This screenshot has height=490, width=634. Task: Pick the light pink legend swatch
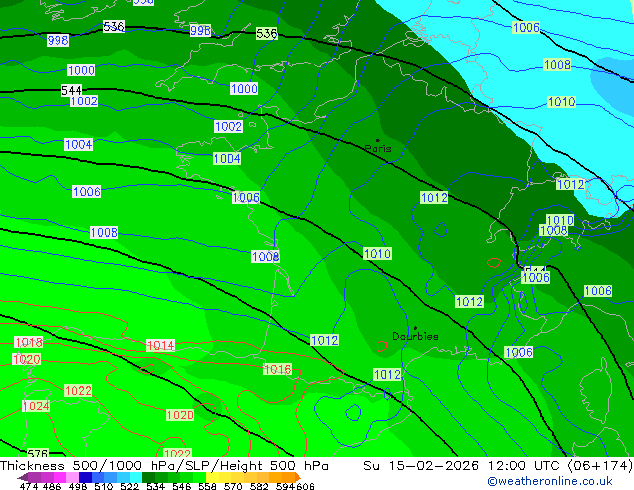click(x=72, y=477)
